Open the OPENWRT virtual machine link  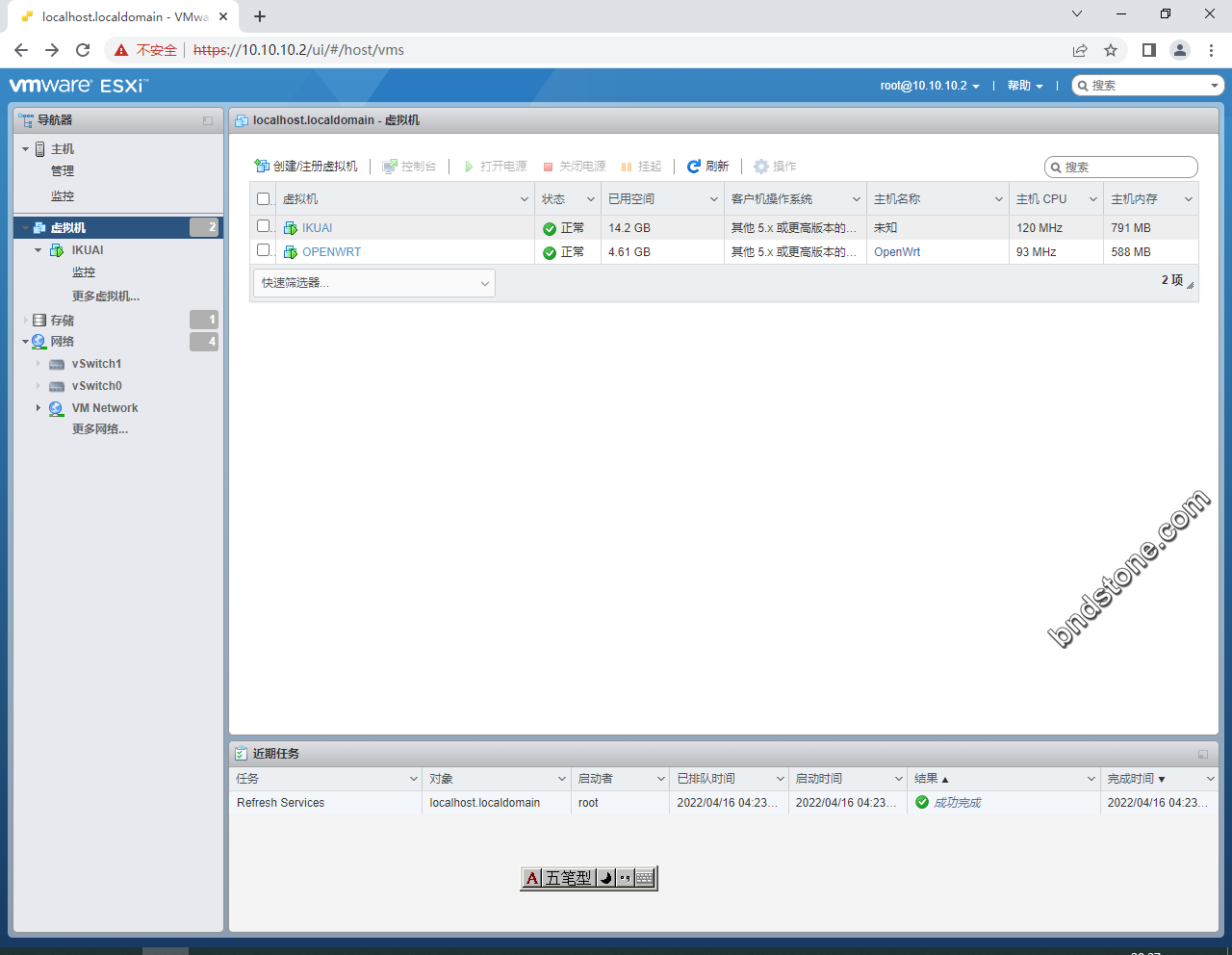[332, 252]
